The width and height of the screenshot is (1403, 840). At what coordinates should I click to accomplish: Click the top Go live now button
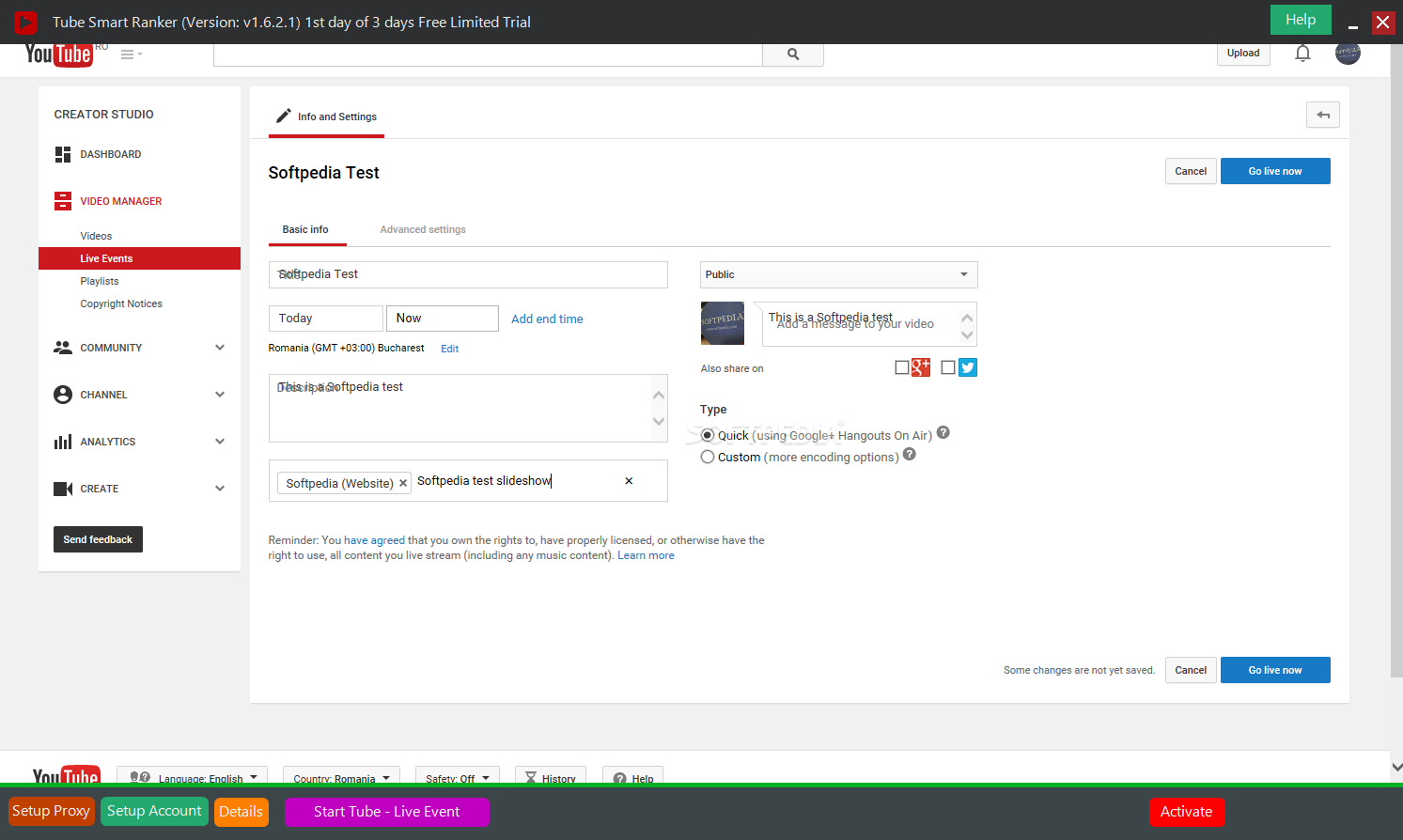(1275, 171)
